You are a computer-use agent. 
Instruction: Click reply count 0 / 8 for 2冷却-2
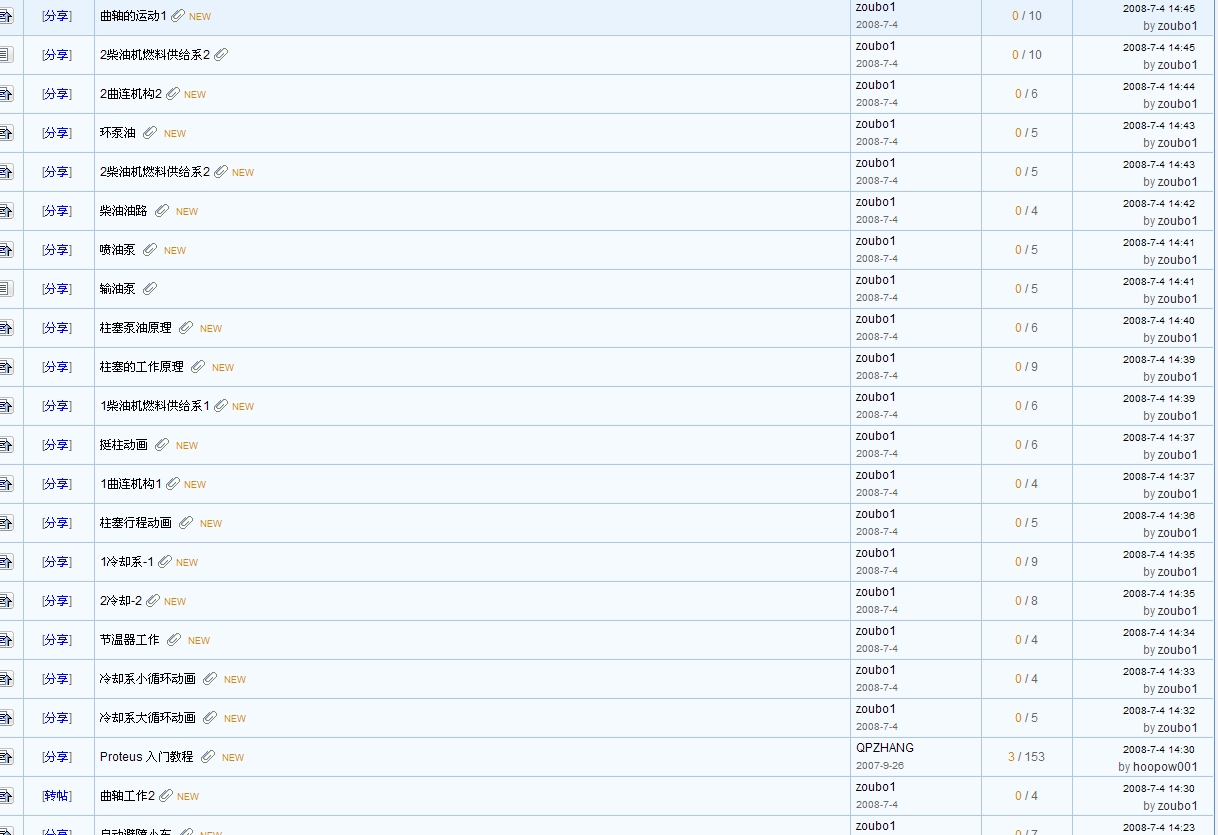pos(1026,601)
